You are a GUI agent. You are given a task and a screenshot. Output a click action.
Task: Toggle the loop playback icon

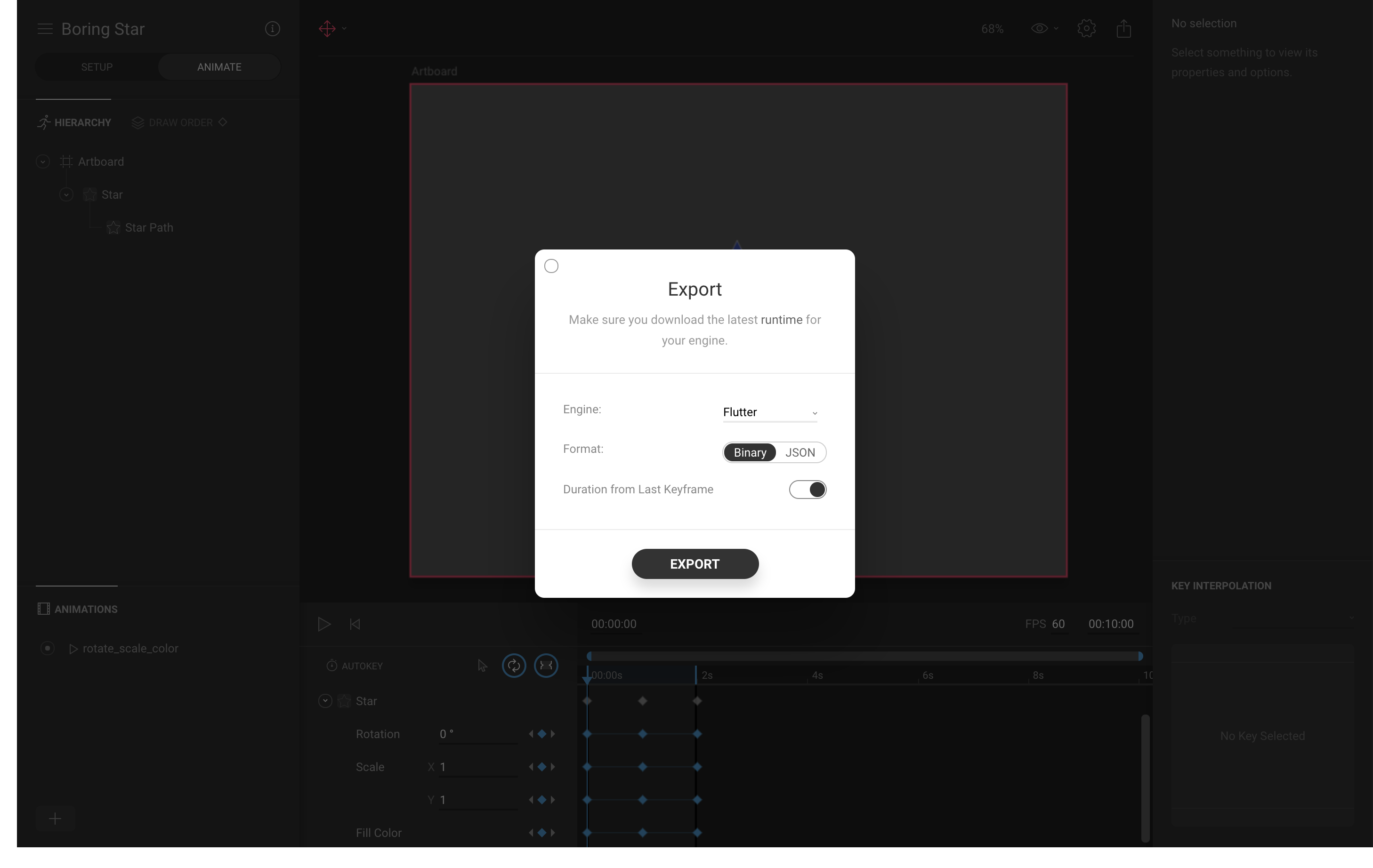point(514,665)
